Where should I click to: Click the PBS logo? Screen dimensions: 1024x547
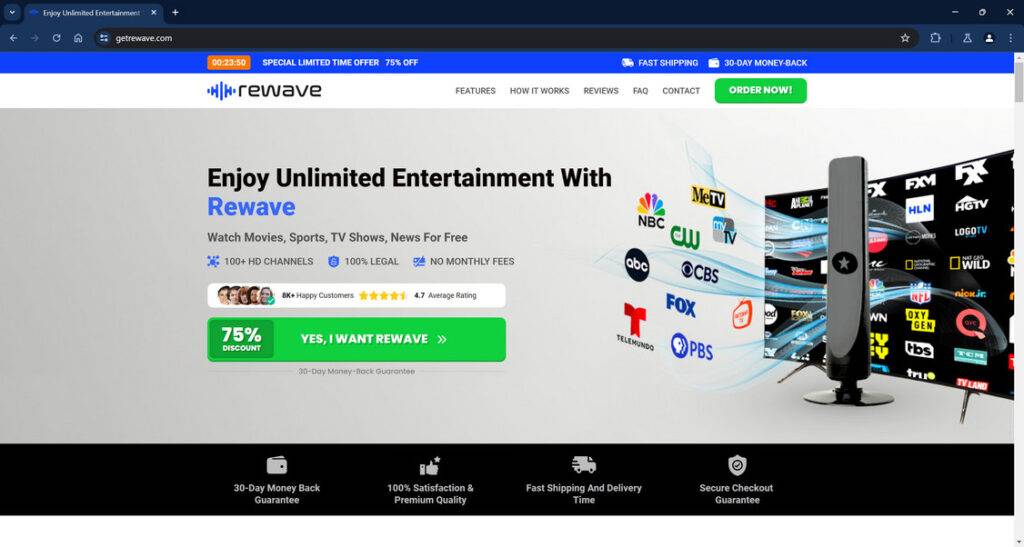692,347
